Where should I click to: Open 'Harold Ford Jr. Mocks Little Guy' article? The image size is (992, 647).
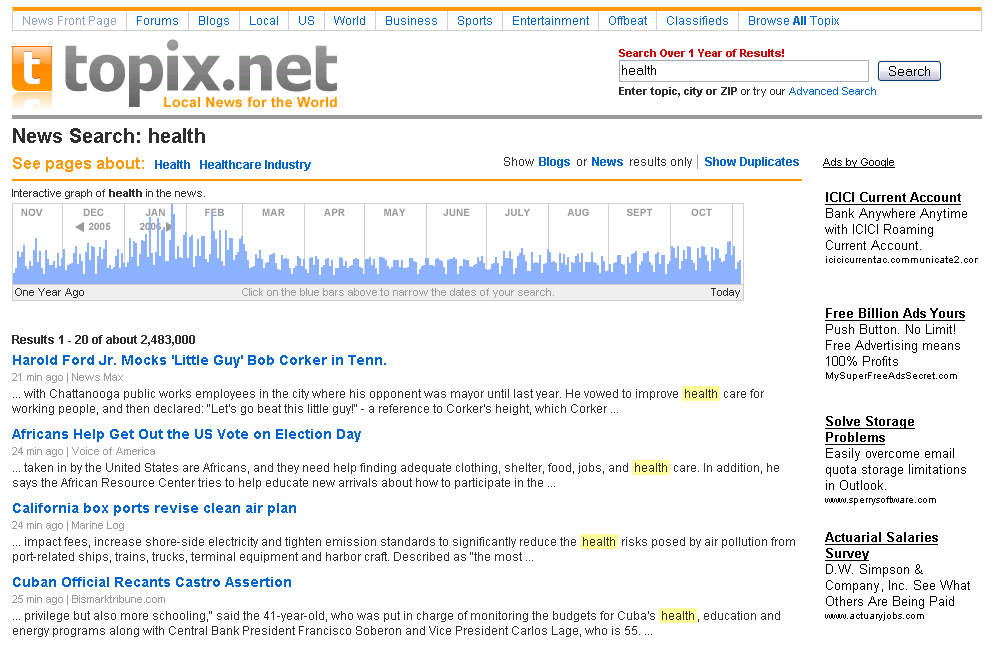[x=199, y=360]
